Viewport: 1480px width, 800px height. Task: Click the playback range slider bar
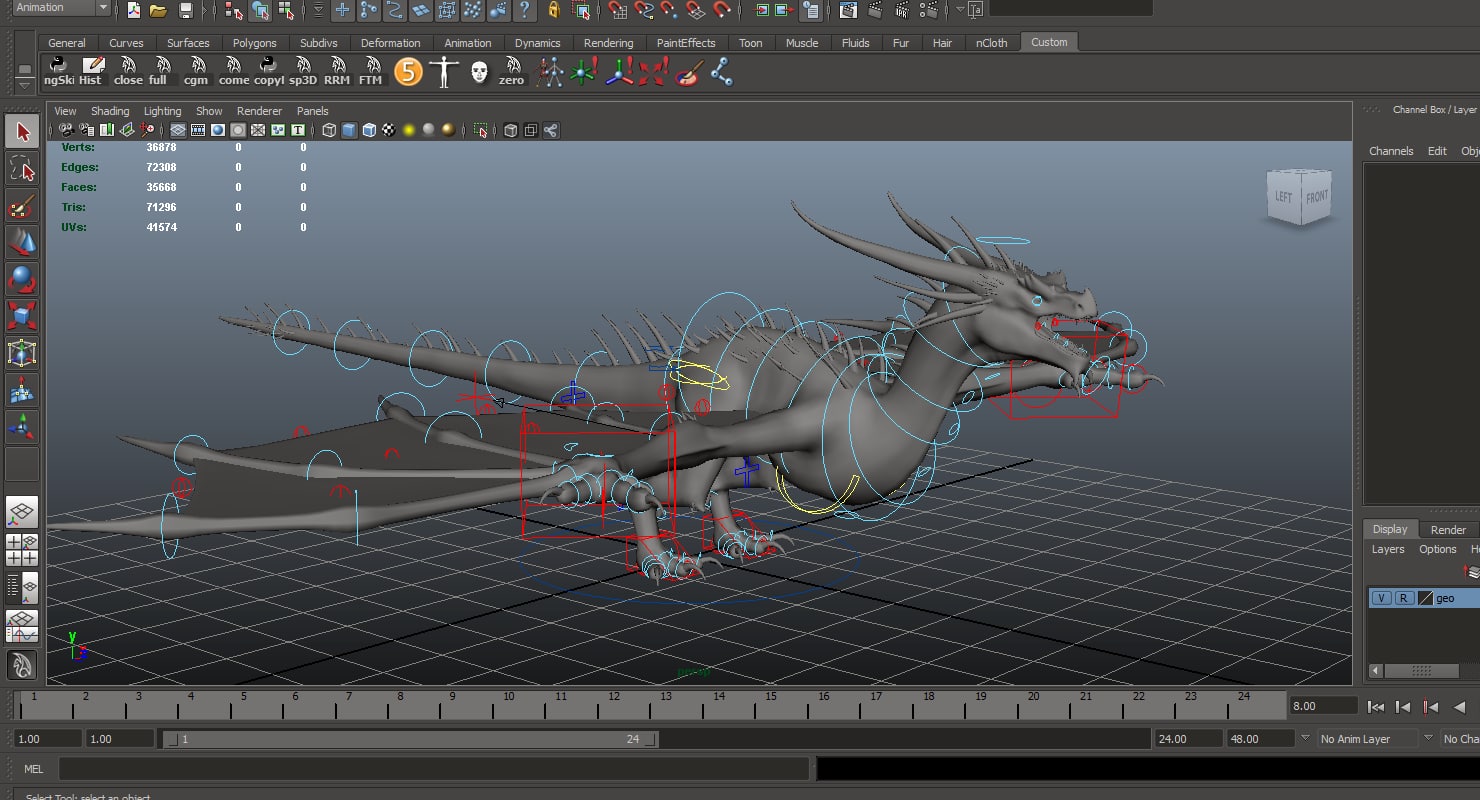(x=409, y=739)
